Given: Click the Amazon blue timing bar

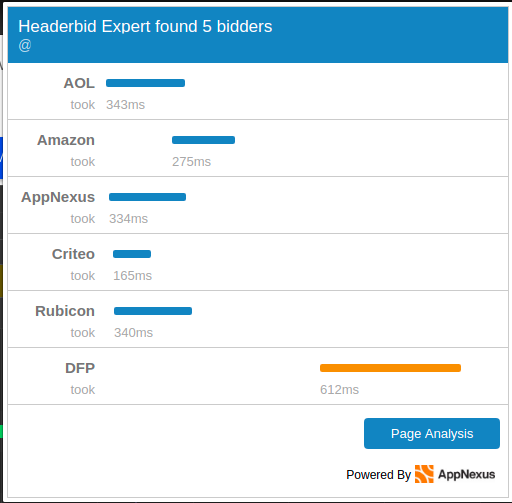Looking at the screenshot, I should (x=203, y=140).
